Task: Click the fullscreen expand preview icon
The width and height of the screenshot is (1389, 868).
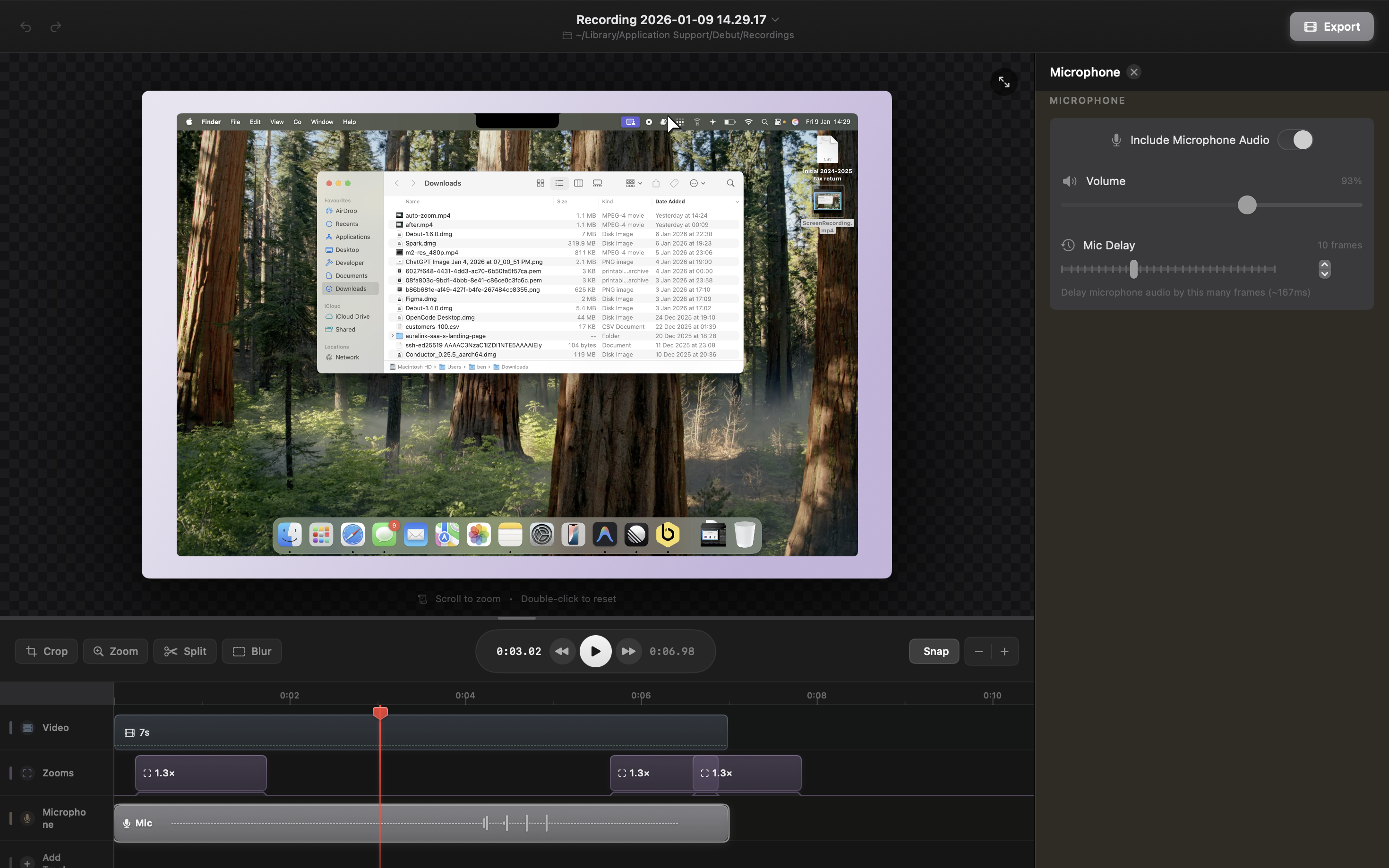Action: [x=1003, y=82]
